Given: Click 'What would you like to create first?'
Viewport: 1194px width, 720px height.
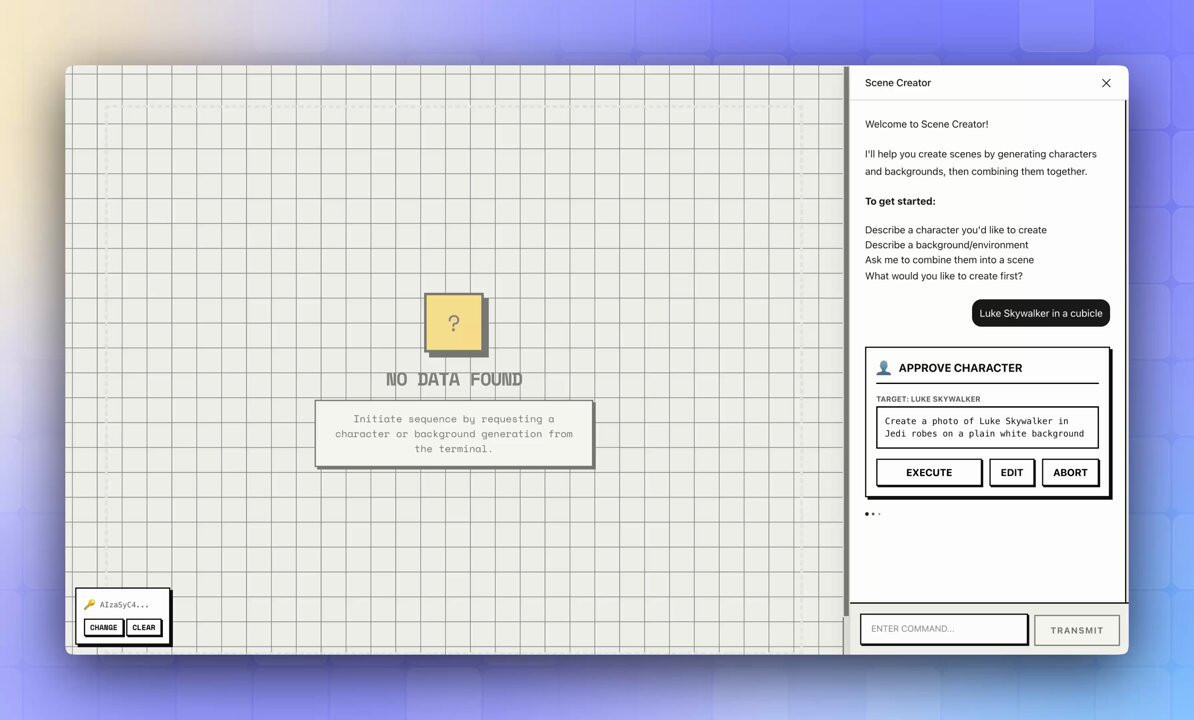Looking at the screenshot, I should point(943,276).
